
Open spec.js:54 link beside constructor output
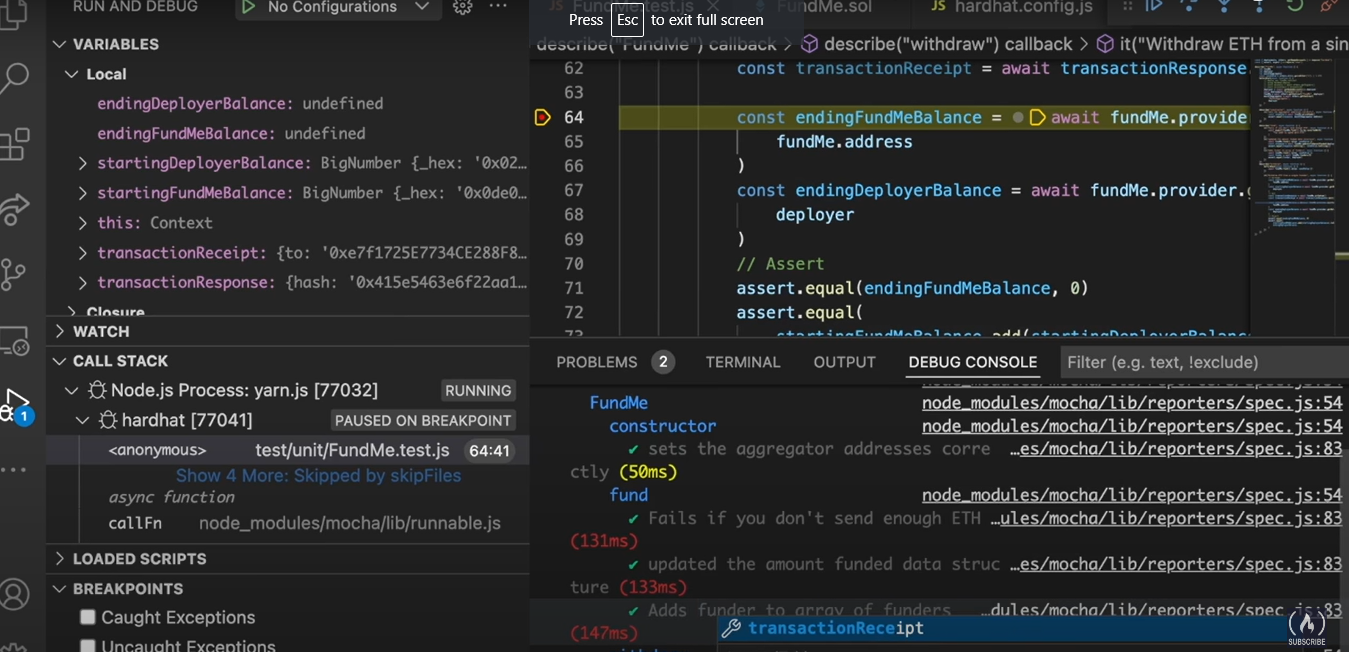[x=1132, y=426]
